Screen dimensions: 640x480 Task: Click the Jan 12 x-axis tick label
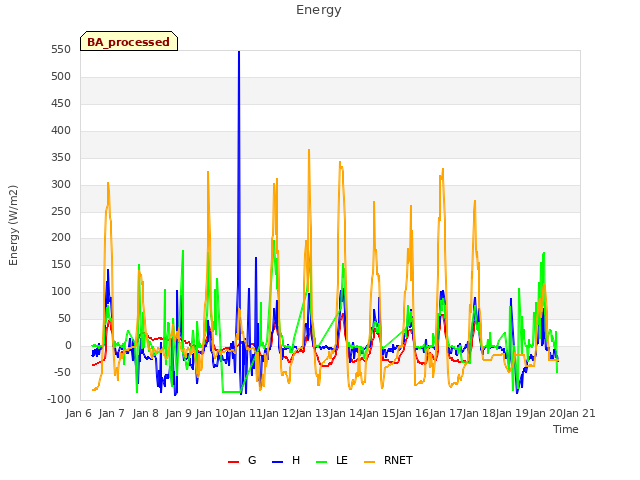tap(279, 413)
